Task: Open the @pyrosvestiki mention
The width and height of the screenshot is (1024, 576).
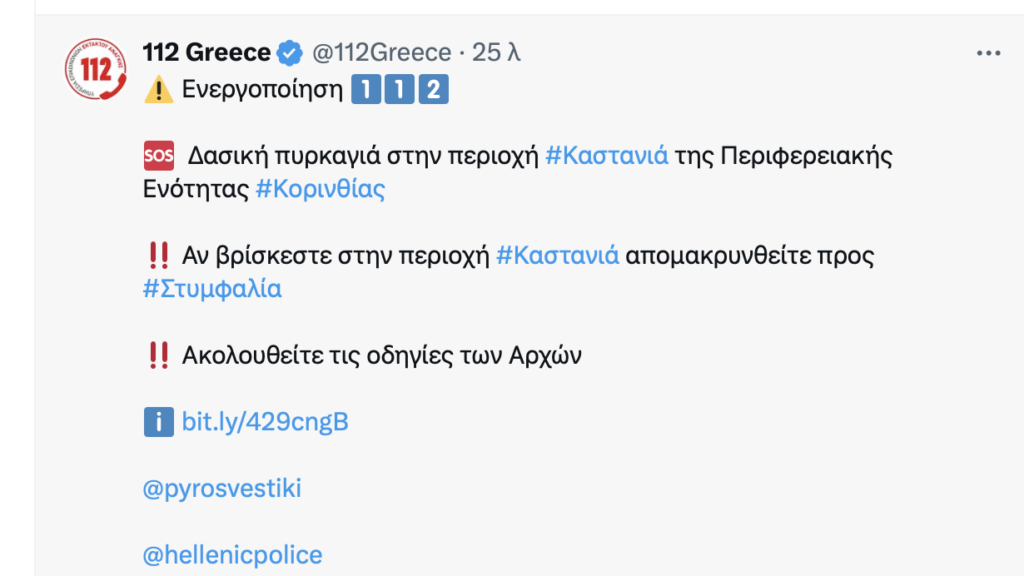Action: pos(222,489)
